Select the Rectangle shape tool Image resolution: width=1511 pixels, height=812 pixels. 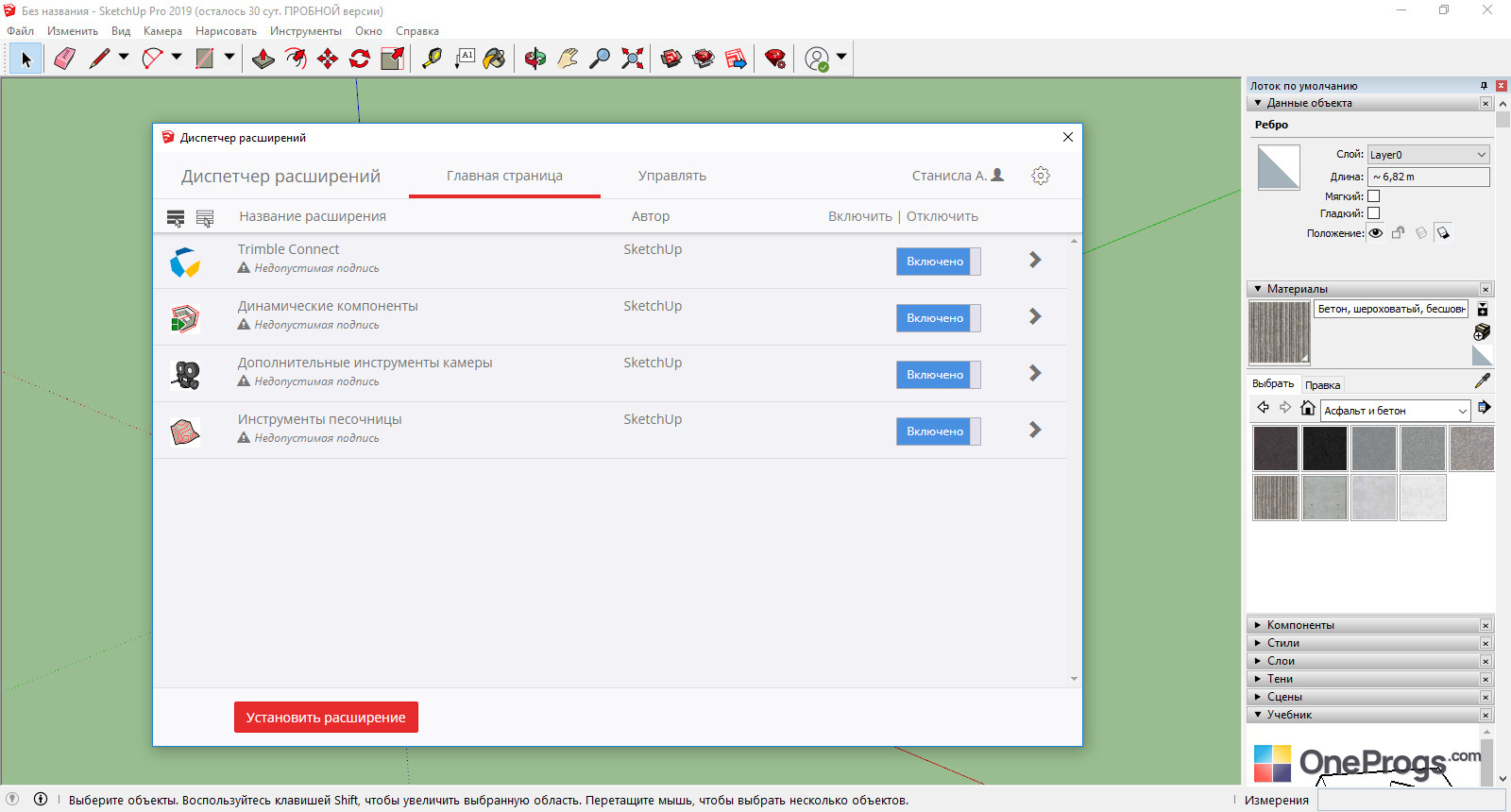(204, 59)
